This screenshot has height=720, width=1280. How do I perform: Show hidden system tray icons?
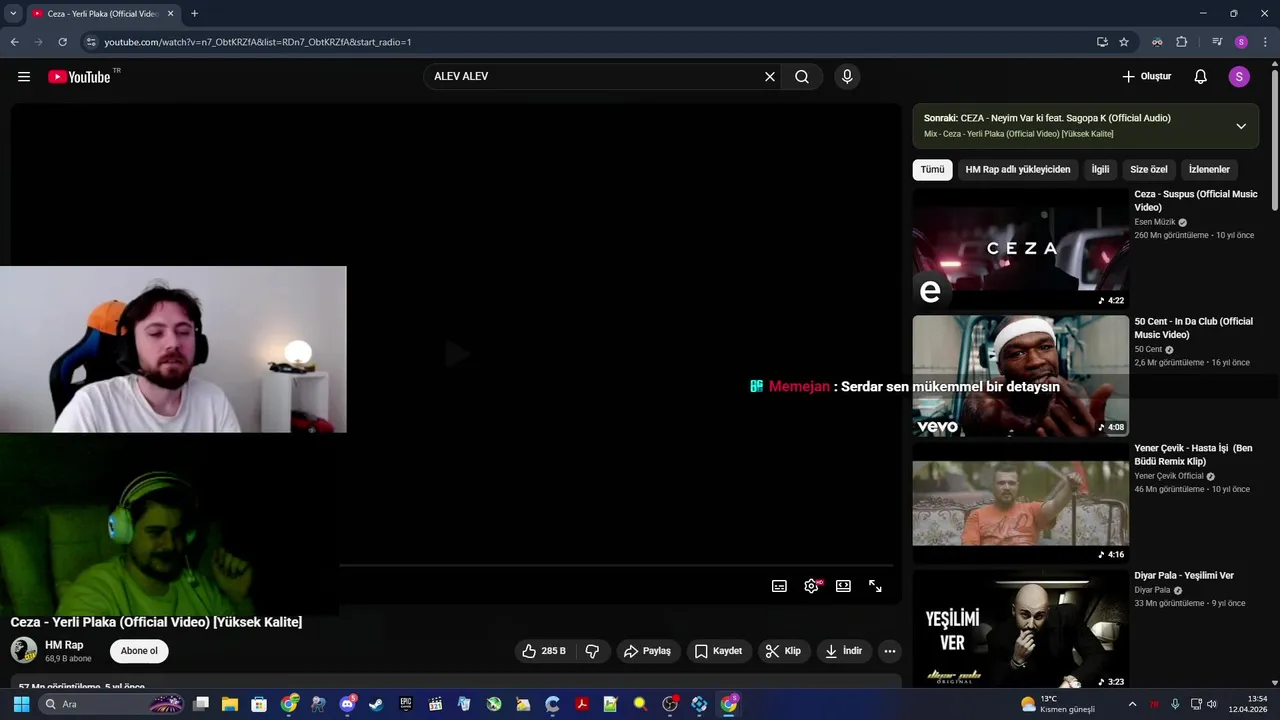click(1132, 704)
